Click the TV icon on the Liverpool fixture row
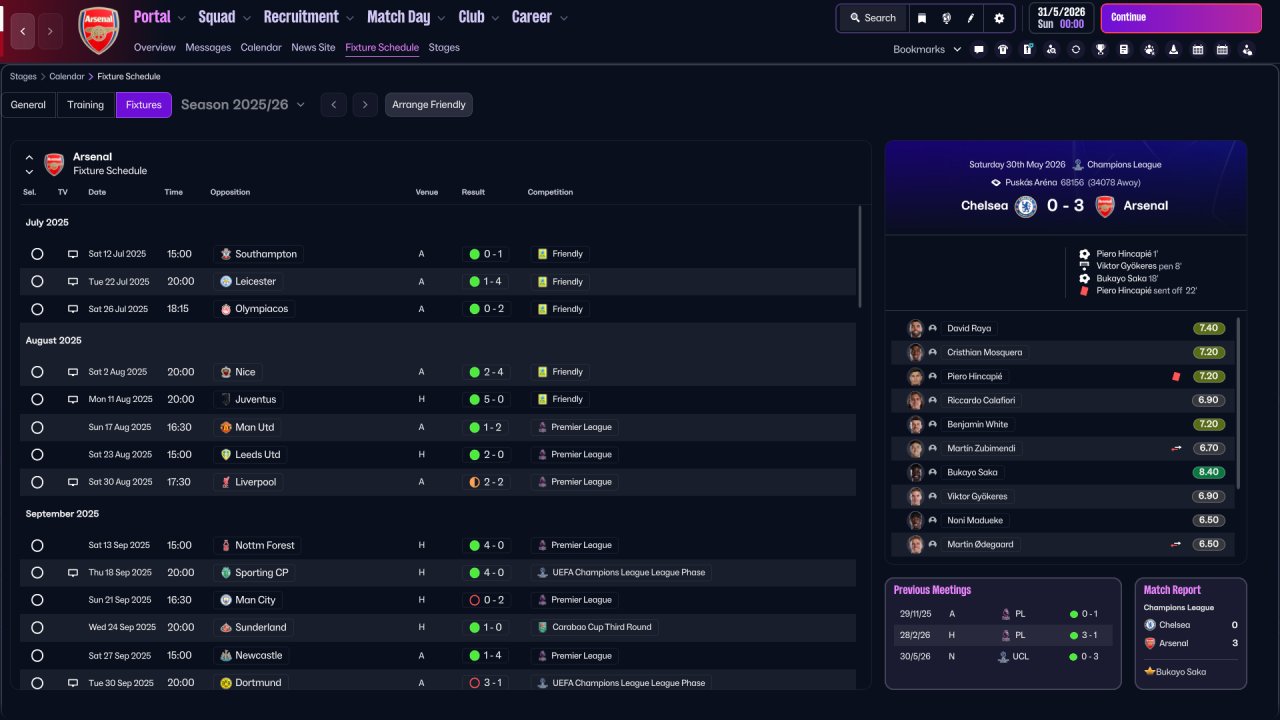Image resolution: width=1280 pixels, height=720 pixels. coord(73,482)
